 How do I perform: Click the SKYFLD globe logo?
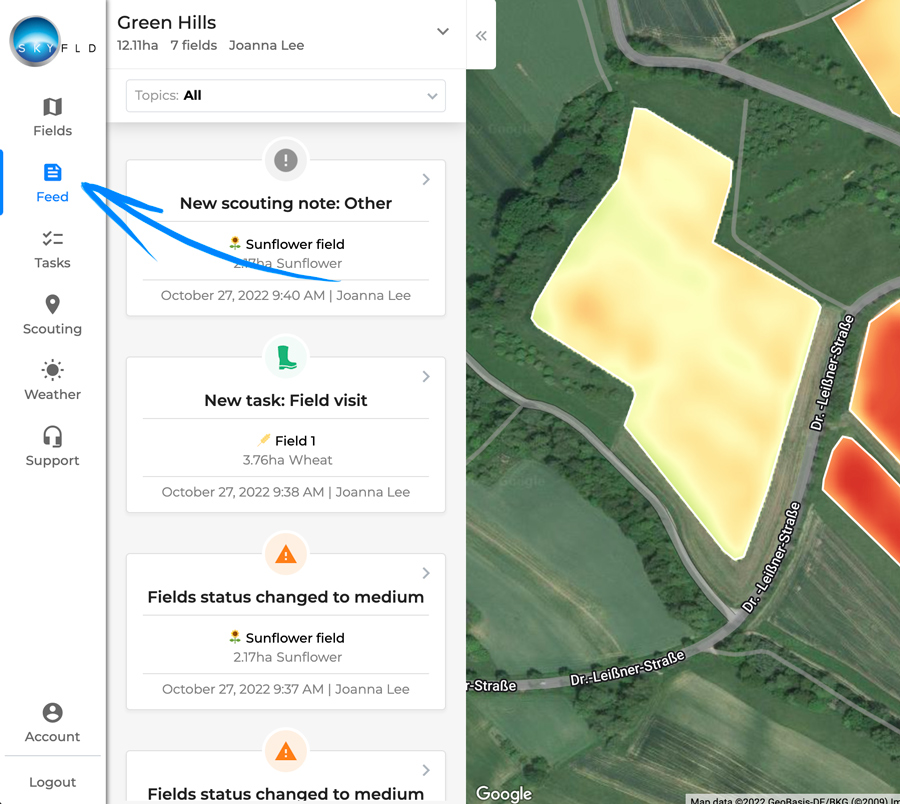pyautogui.click(x=35, y=41)
